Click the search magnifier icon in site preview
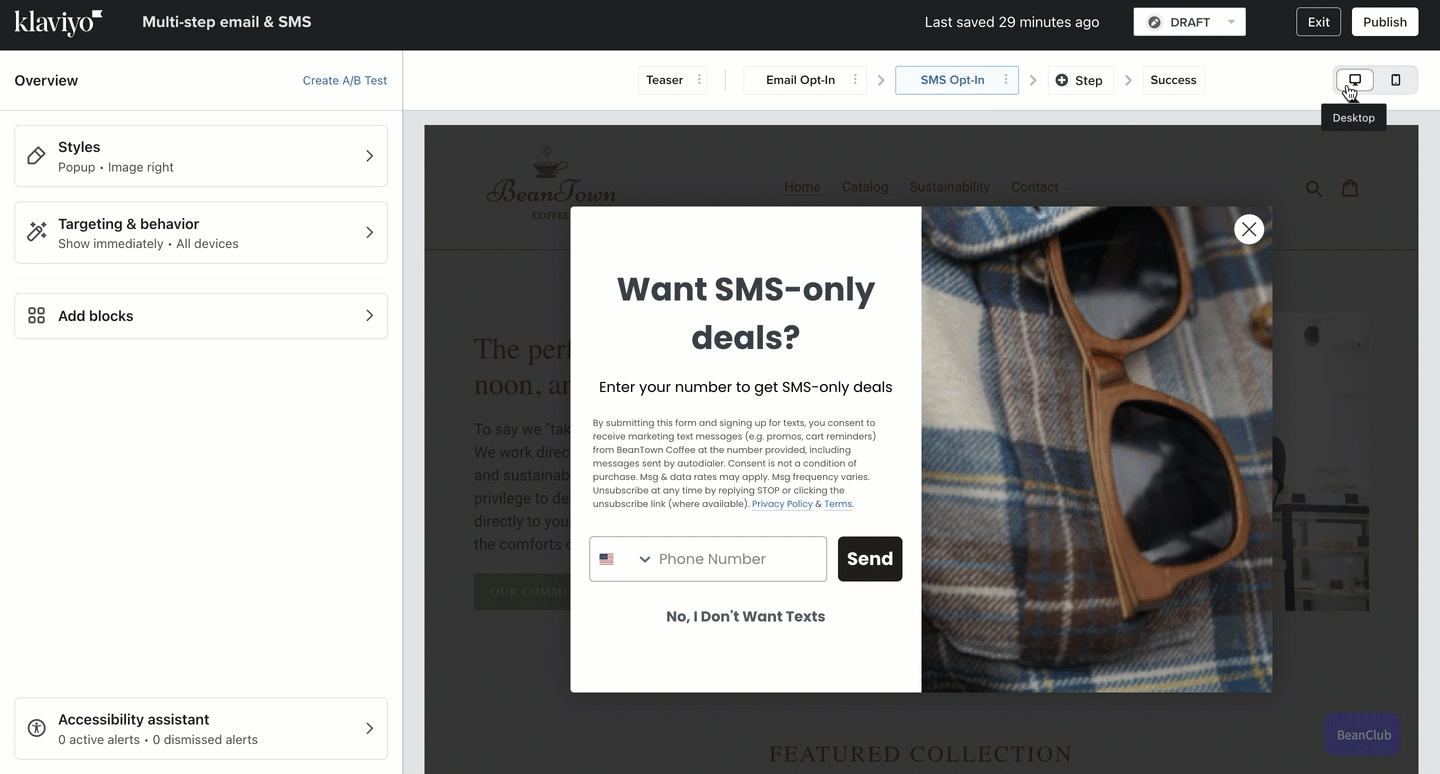Viewport: 1440px width, 774px height. click(1314, 188)
